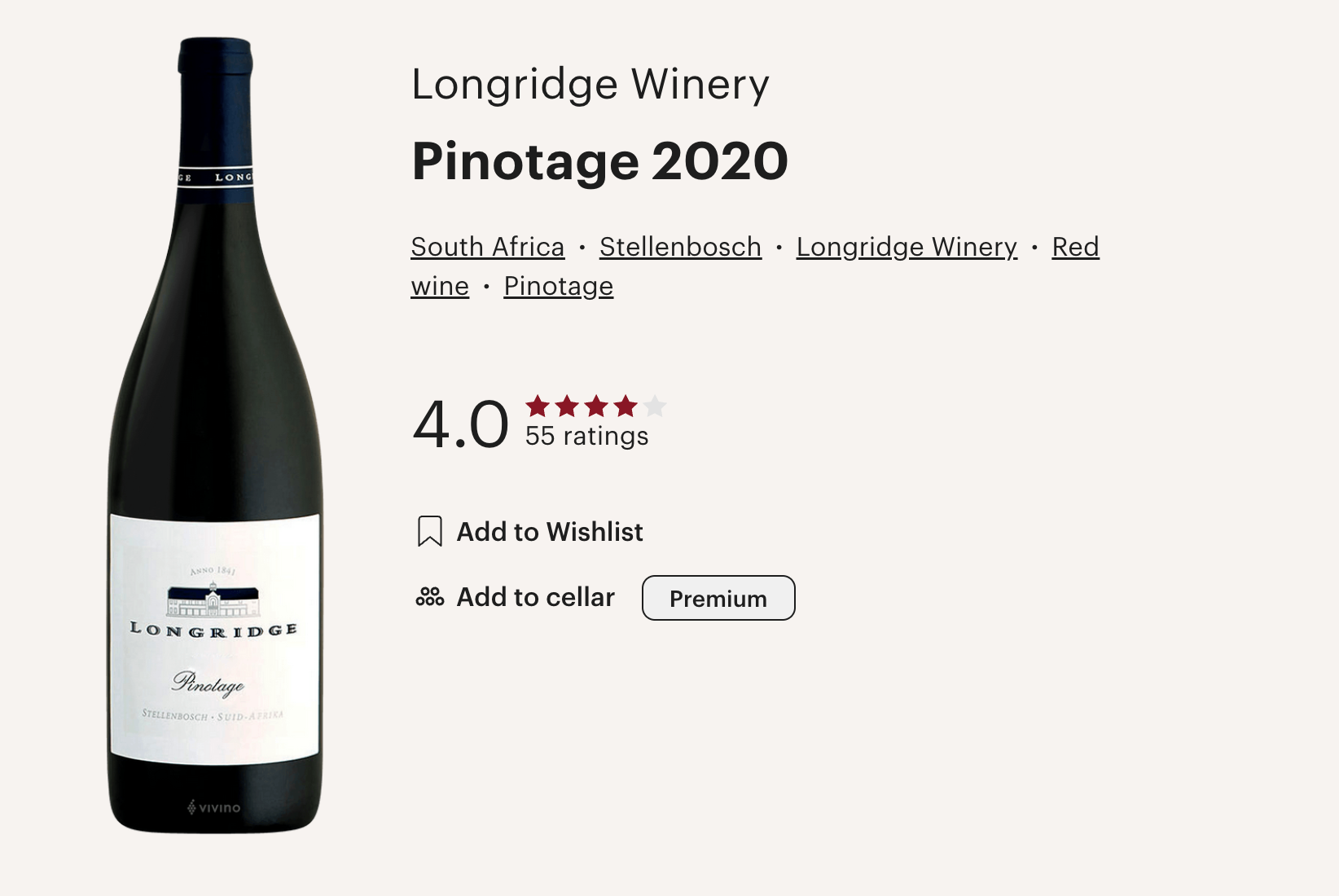
Task: Click the 4.0 rating score
Action: (461, 424)
